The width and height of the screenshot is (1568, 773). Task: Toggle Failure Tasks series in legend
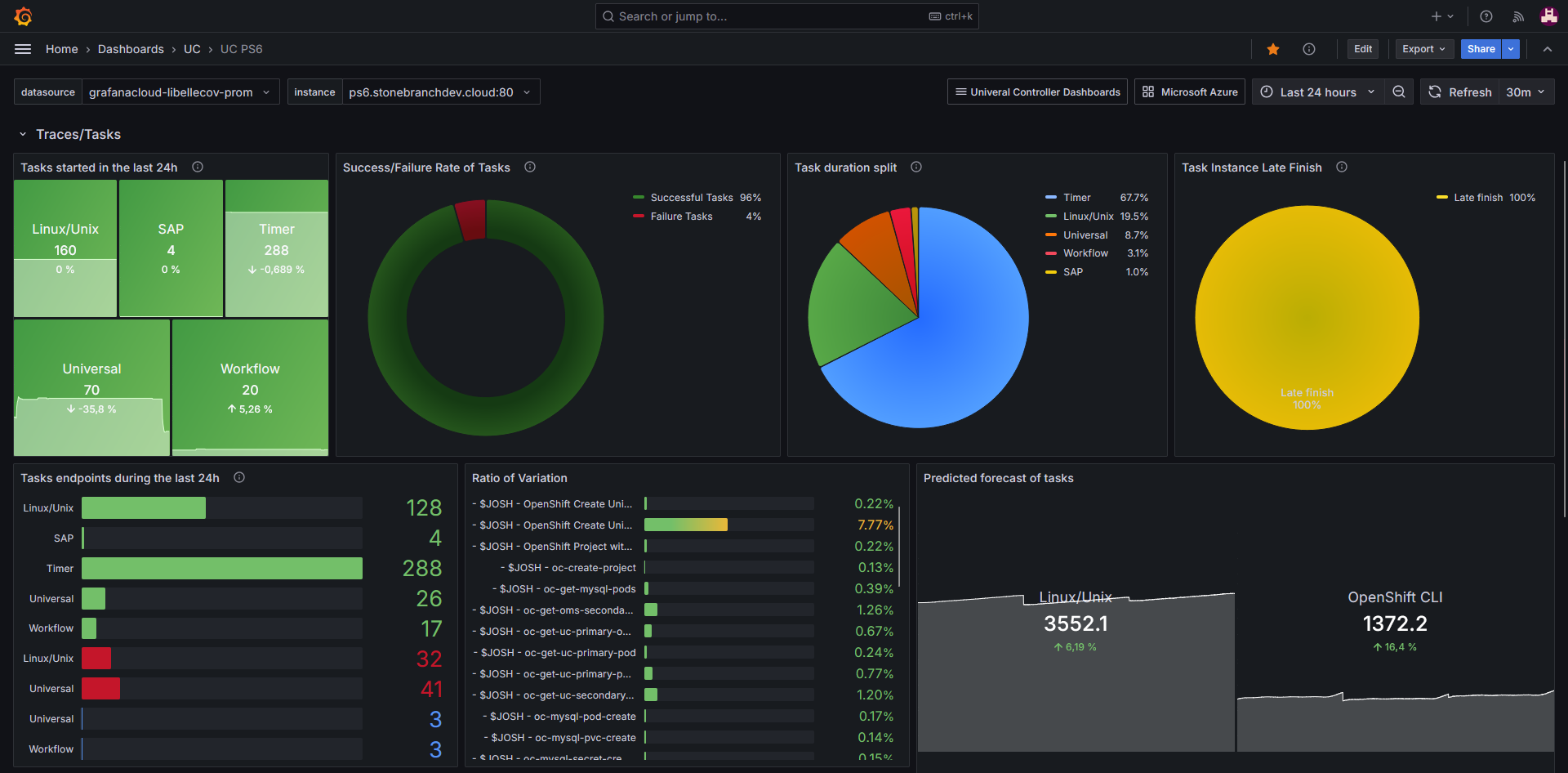coord(681,217)
